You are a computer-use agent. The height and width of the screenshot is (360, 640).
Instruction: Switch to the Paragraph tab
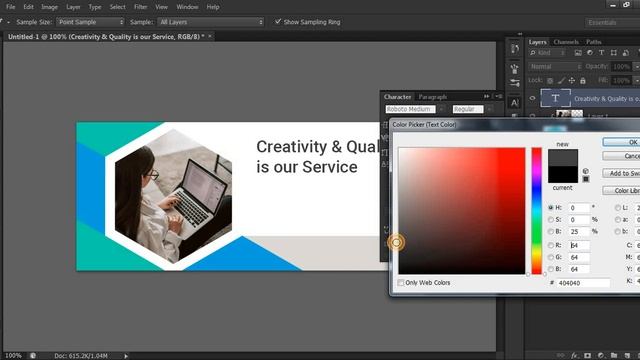pos(432,97)
